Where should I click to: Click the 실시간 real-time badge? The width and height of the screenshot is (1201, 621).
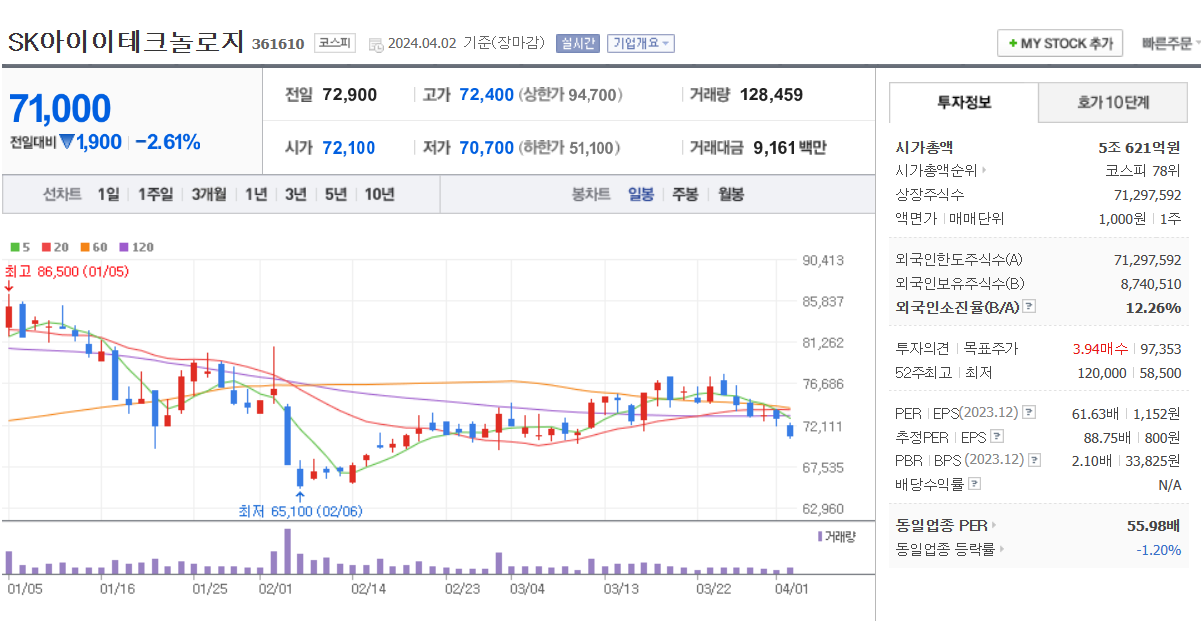click(x=577, y=43)
